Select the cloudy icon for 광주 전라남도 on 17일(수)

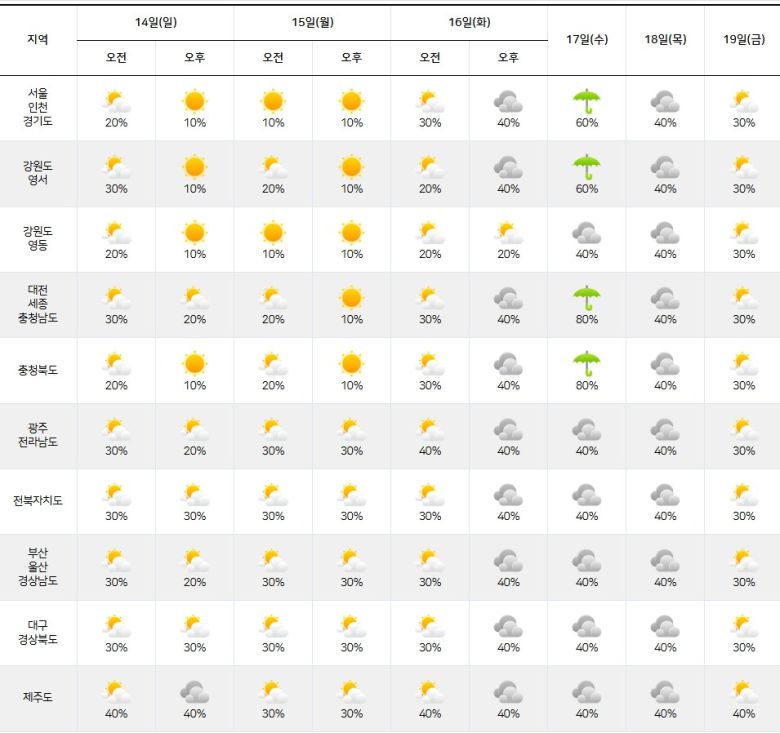[x=586, y=429]
